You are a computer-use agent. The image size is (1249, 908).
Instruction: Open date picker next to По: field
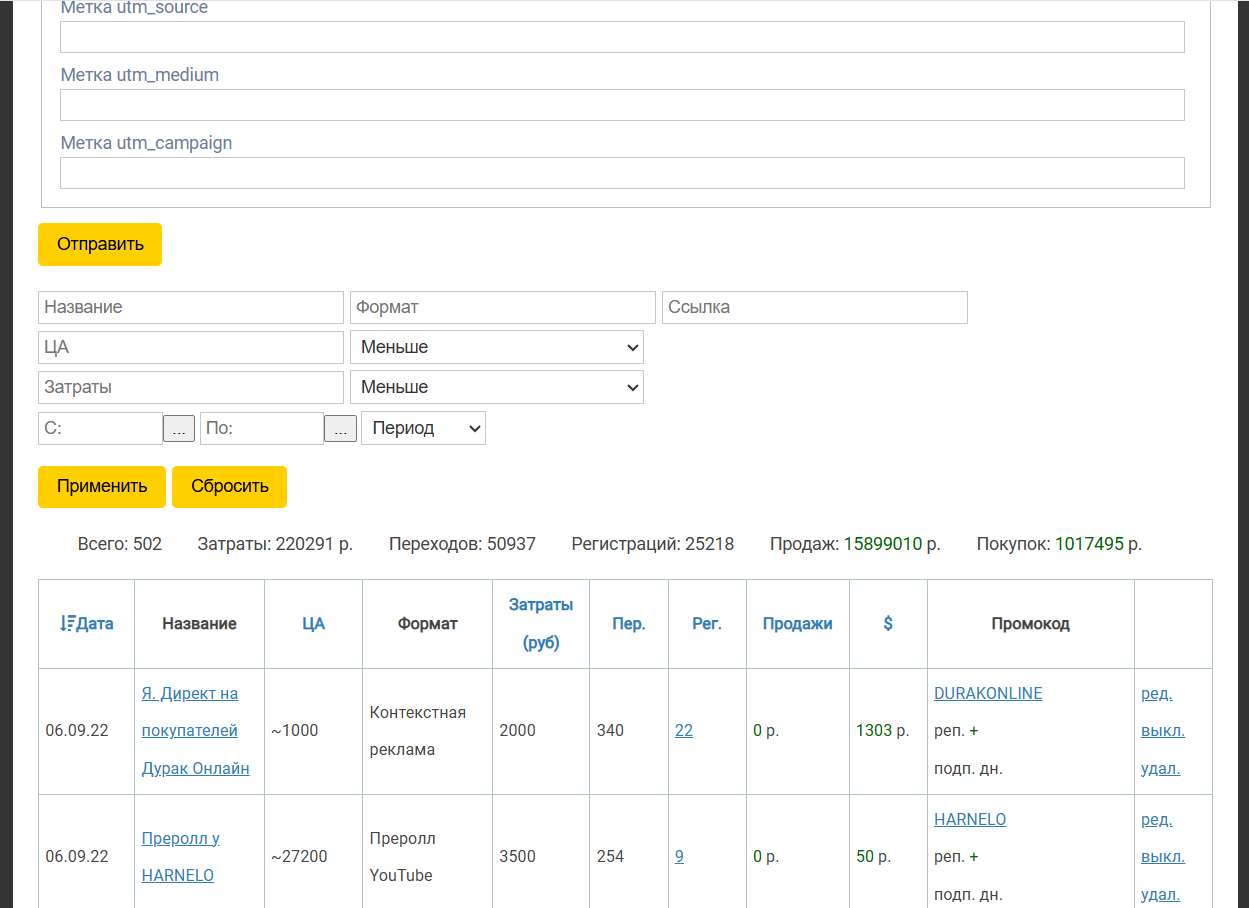[x=340, y=429]
